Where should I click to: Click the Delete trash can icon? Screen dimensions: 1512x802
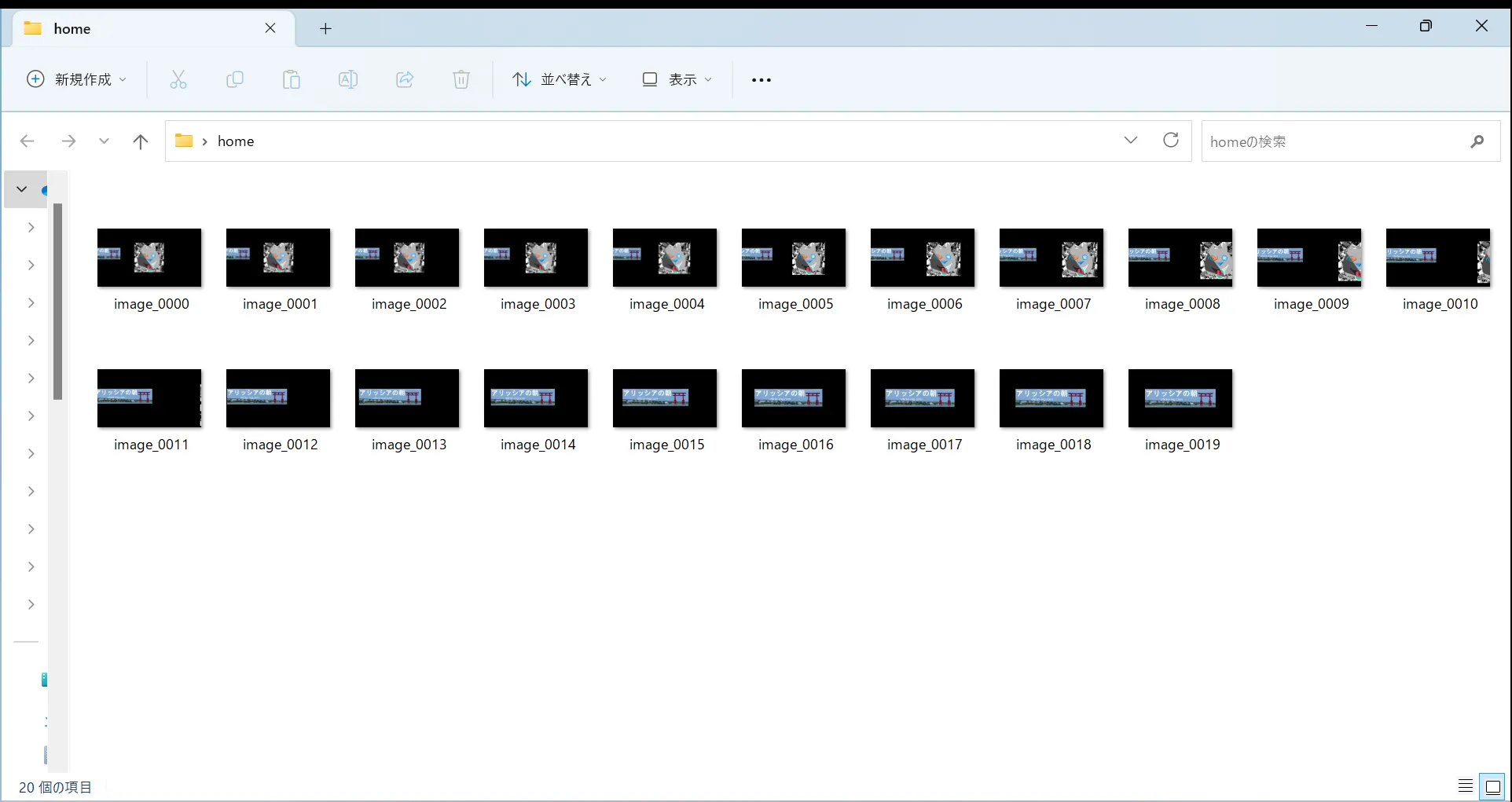461,79
